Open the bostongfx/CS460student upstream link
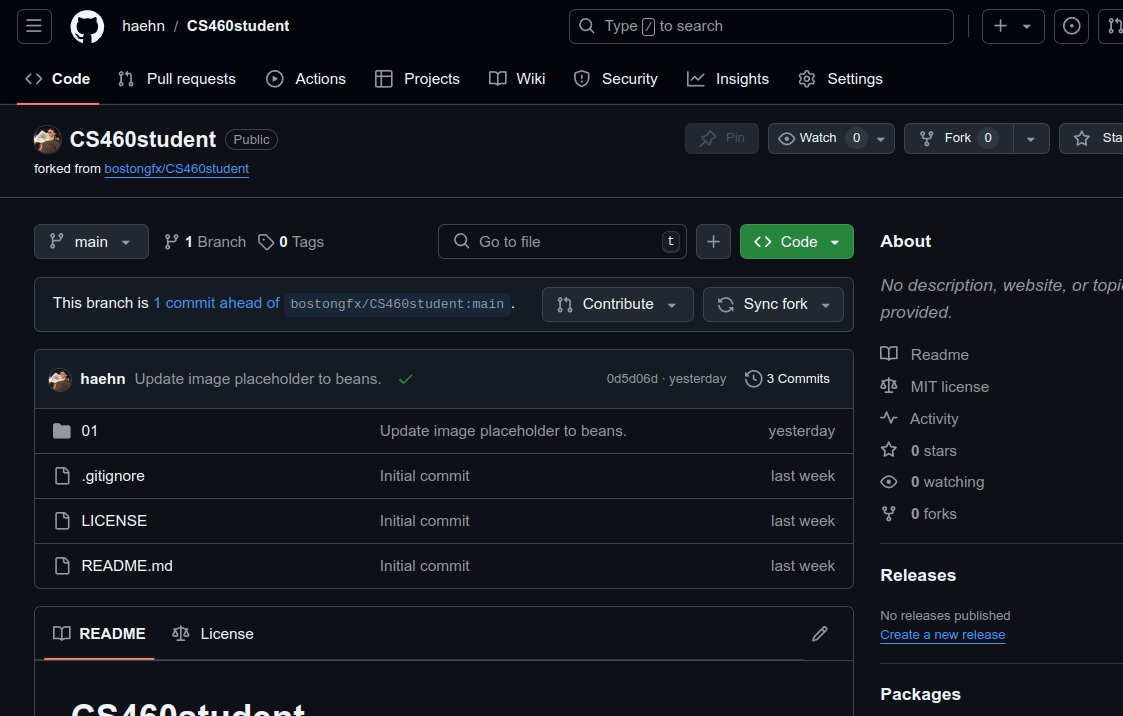 (176, 168)
